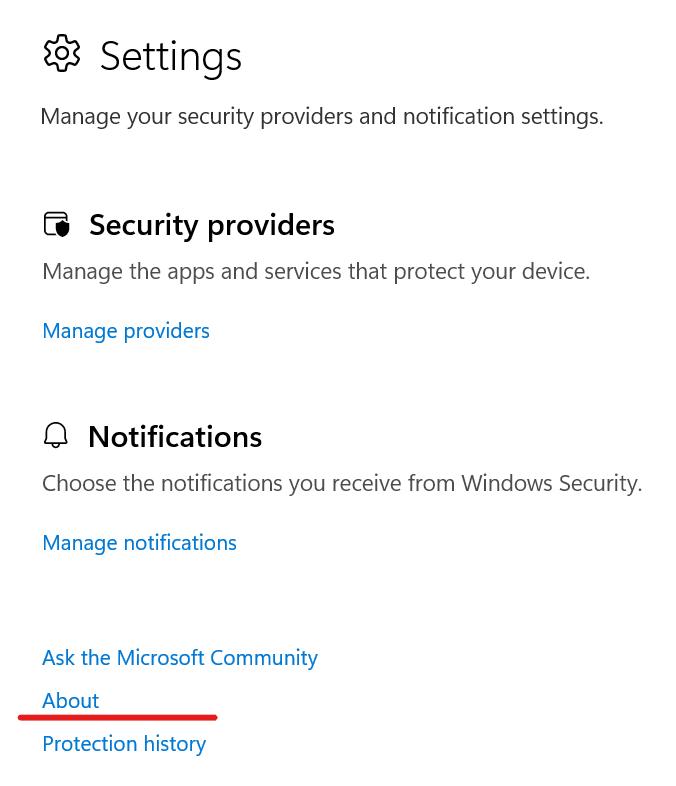
Task: Click the word providers in Manage providers
Action: pyautogui.click(x=167, y=331)
